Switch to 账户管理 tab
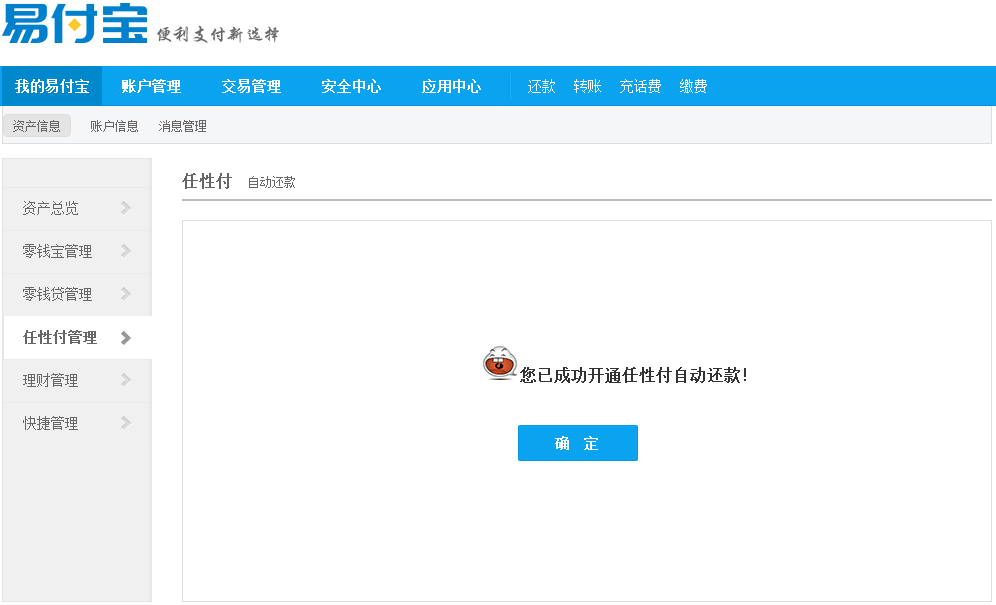This screenshot has height=605, width=996. point(151,86)
